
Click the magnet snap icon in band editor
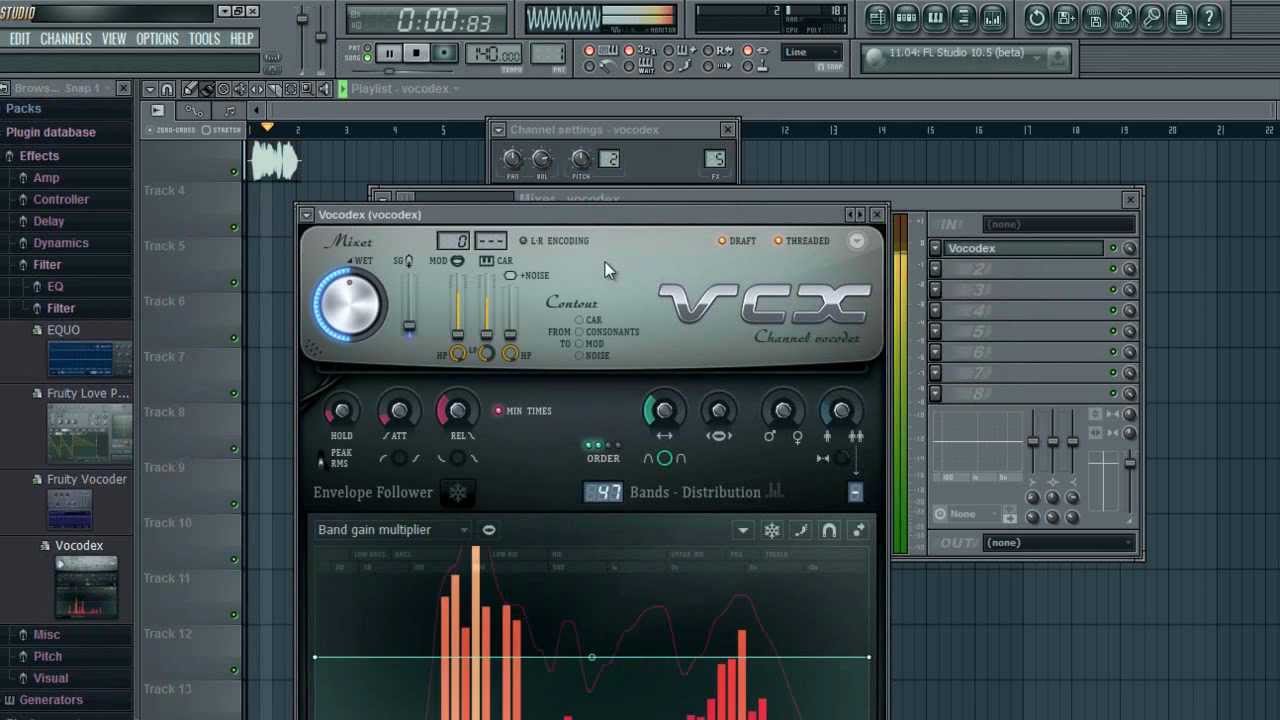pyautogui.click(x=830, y=530)
